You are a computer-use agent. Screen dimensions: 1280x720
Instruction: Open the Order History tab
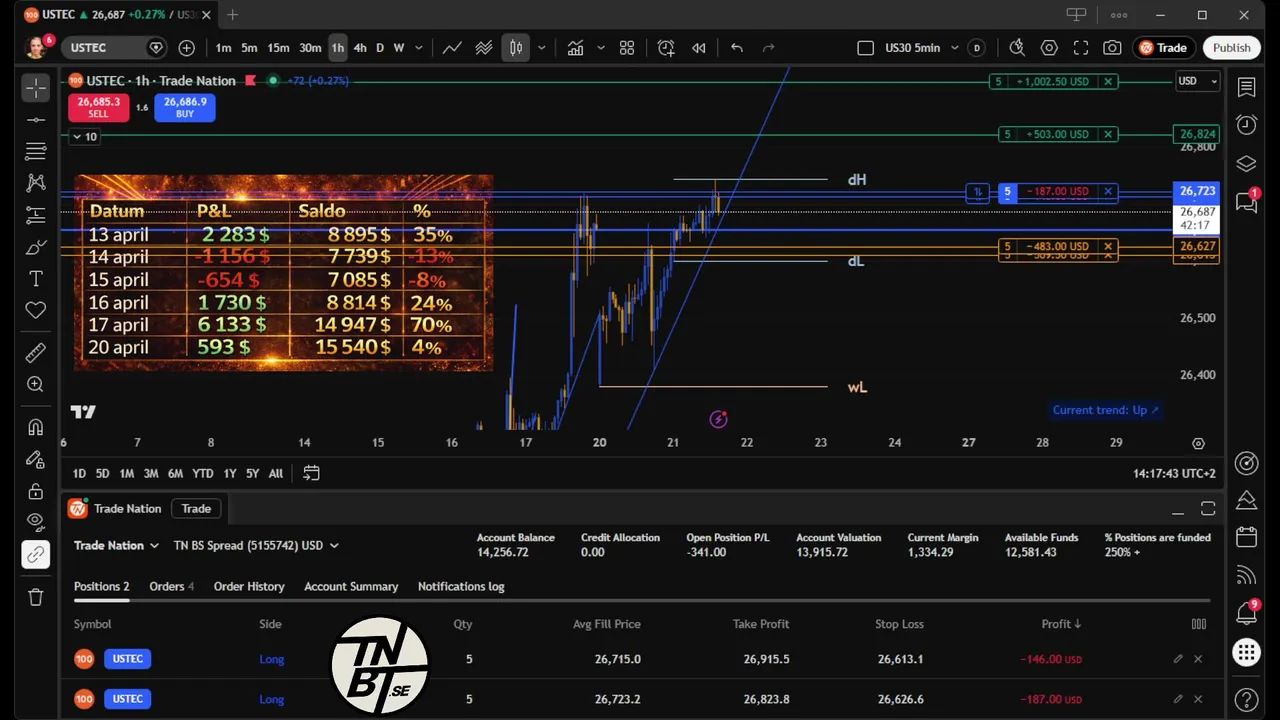(249, 586)
